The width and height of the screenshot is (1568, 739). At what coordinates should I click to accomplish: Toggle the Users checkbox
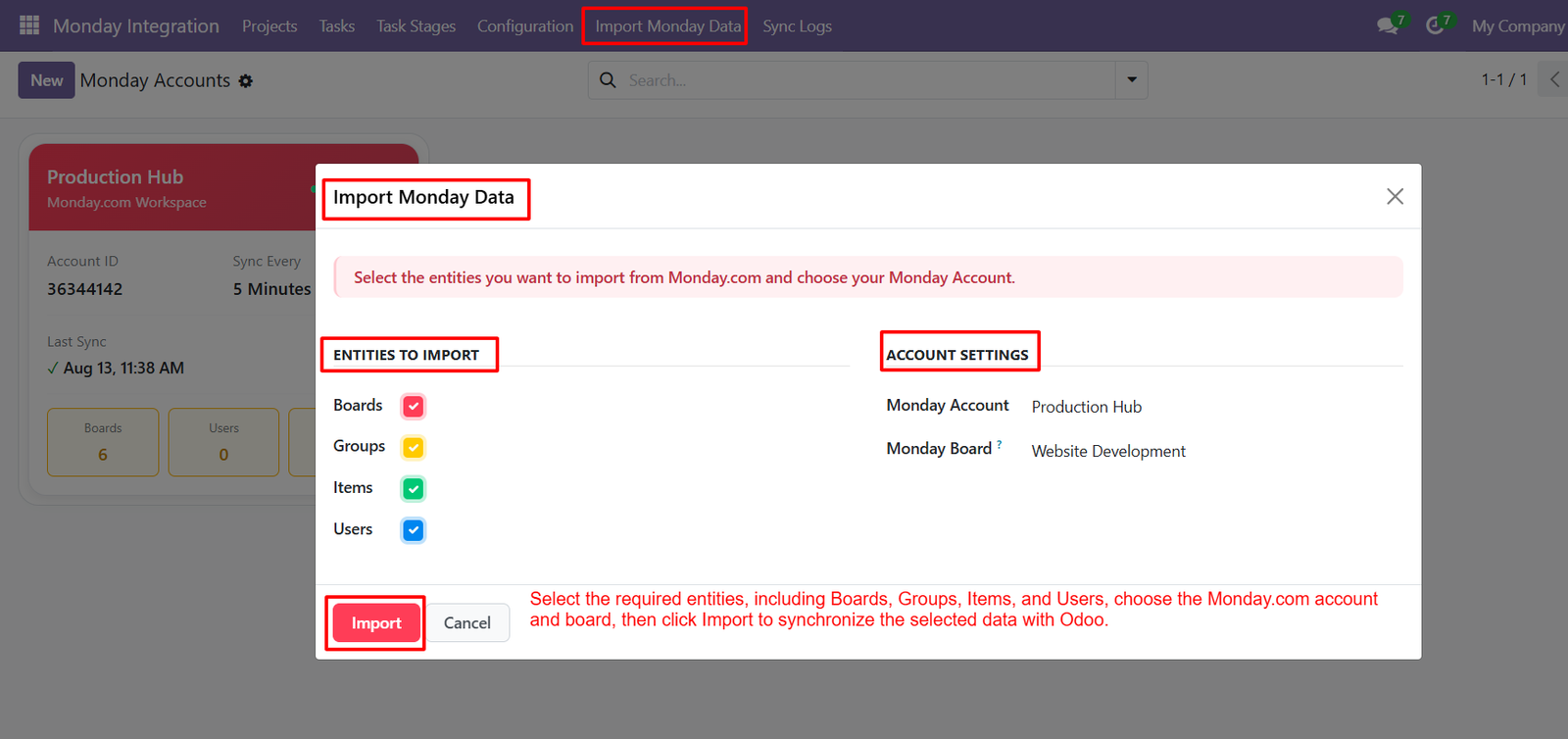[x=414, y=530]
